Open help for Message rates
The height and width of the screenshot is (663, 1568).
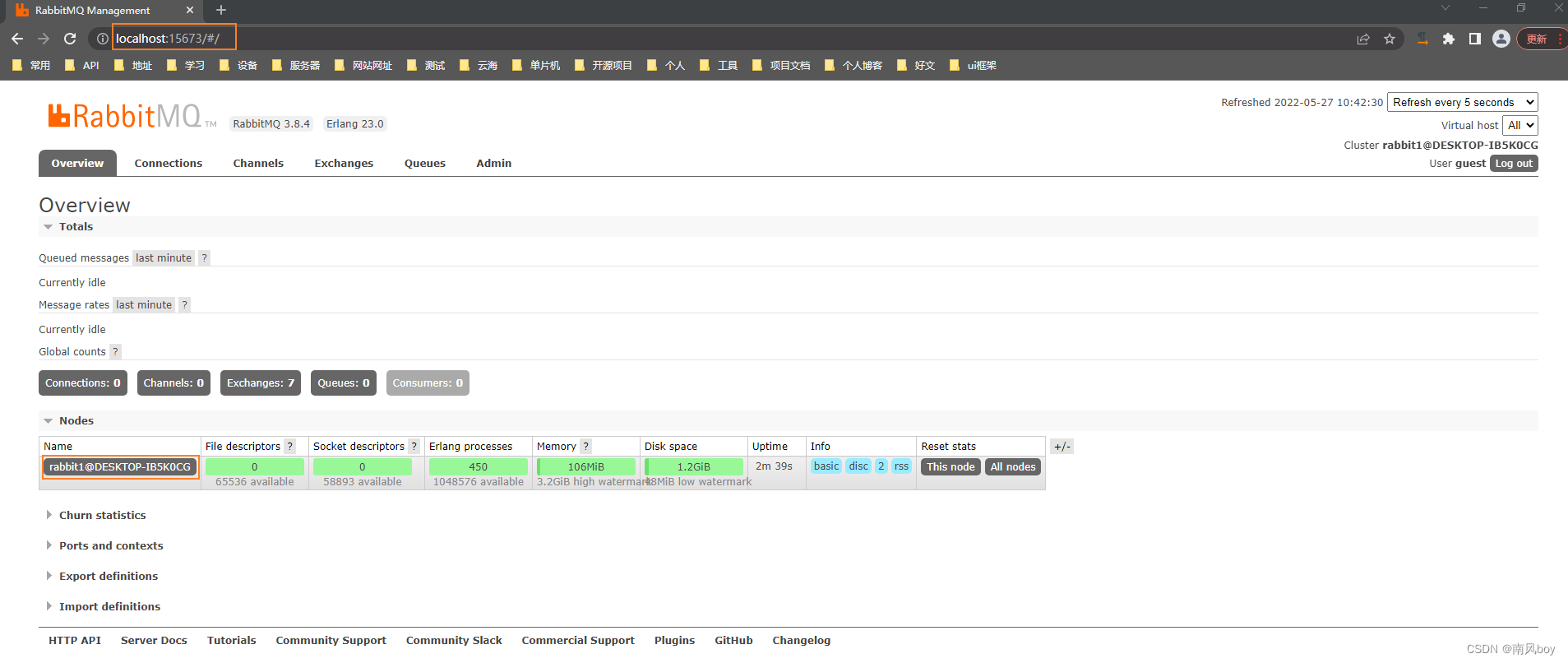185,305
